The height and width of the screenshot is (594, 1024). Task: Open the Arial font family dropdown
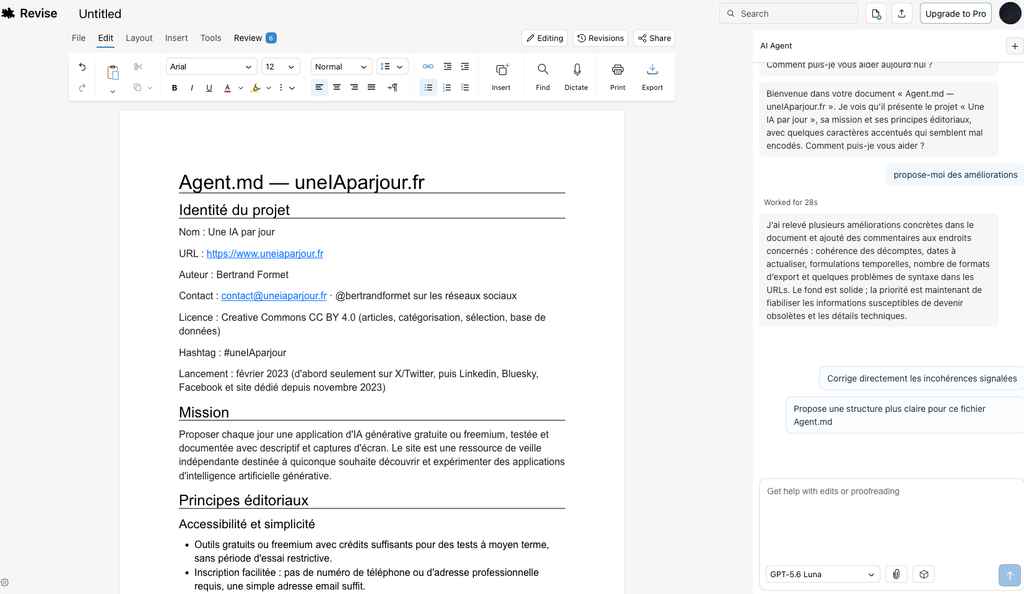click(210, 67)
